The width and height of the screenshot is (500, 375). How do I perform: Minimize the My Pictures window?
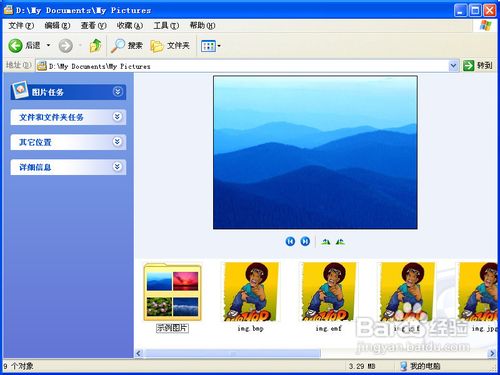click(x=460, y=10)
